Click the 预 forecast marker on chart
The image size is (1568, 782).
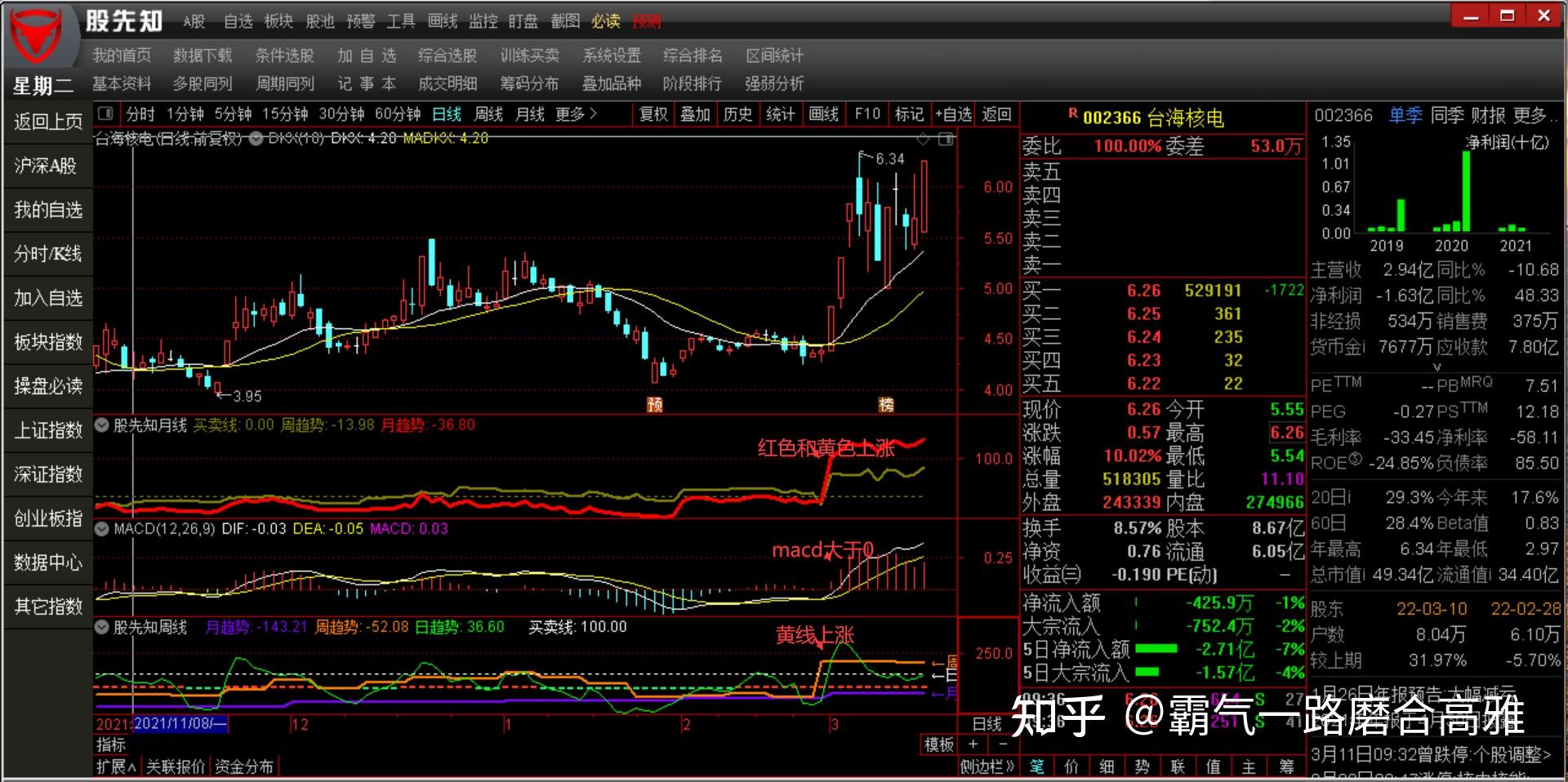point(654,404)
